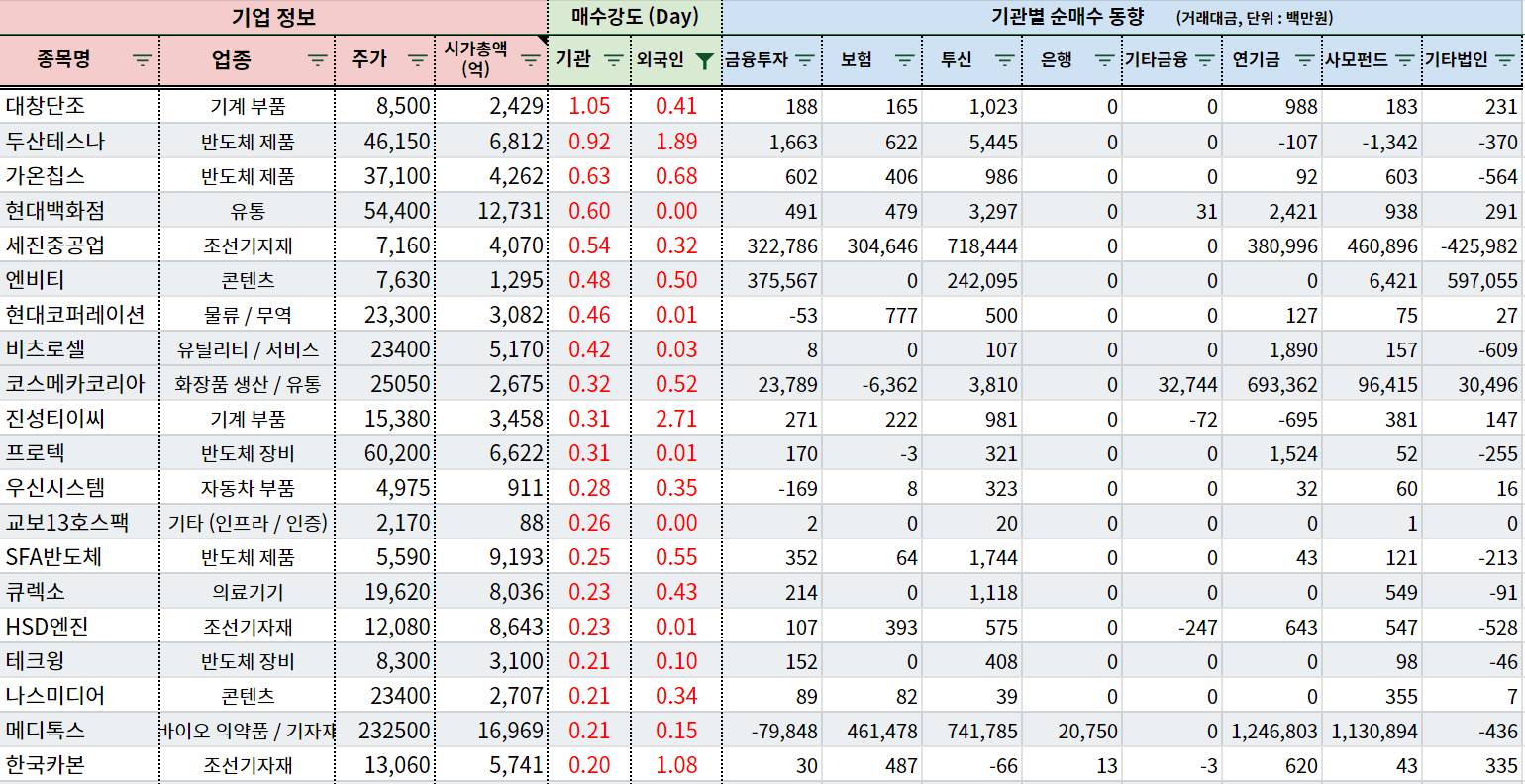
Task: Select the 코스메카코리아 stock name cell
Action: tap(79, 383)
